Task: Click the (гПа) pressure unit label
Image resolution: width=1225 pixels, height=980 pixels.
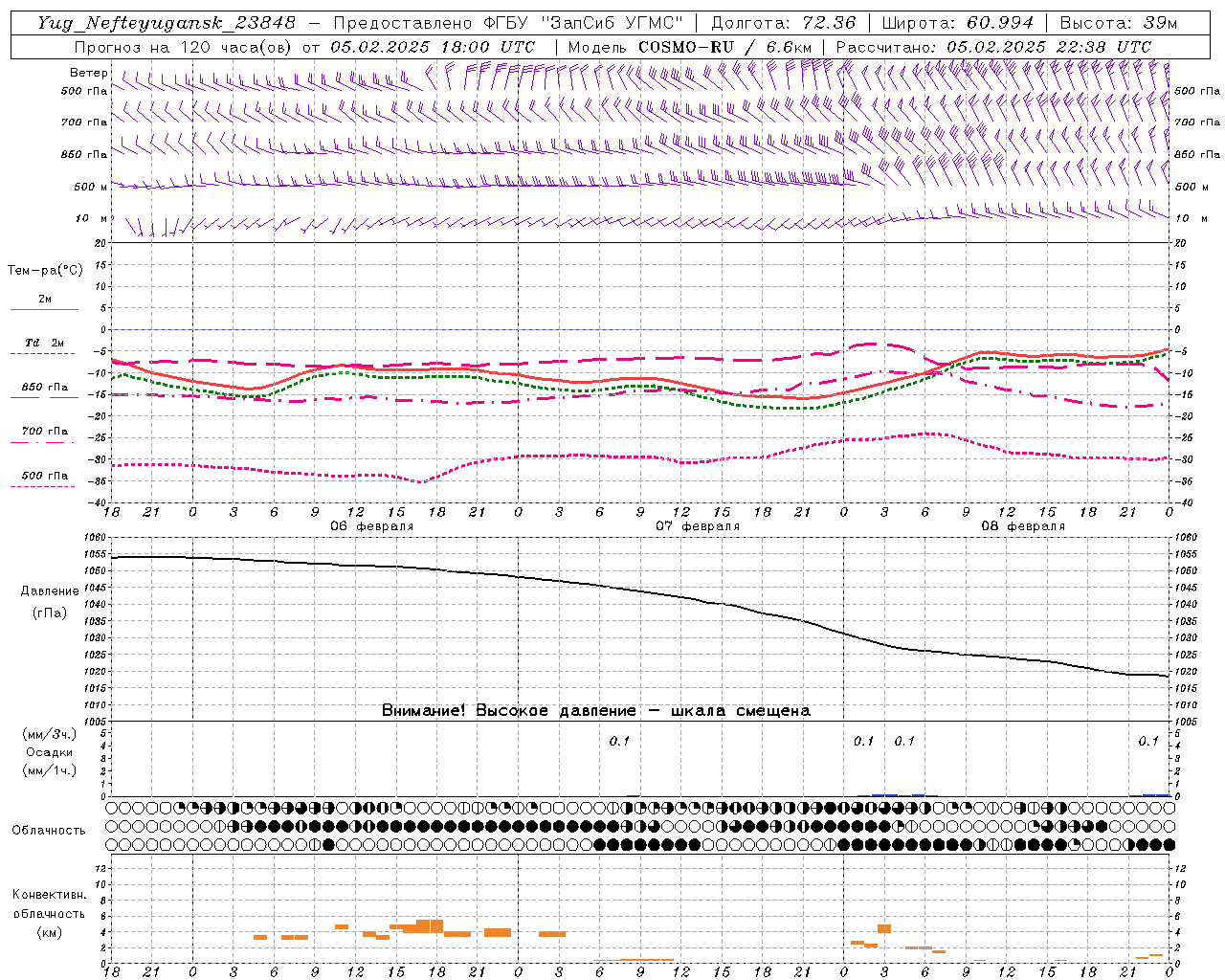Action: (x=50, y=612)
